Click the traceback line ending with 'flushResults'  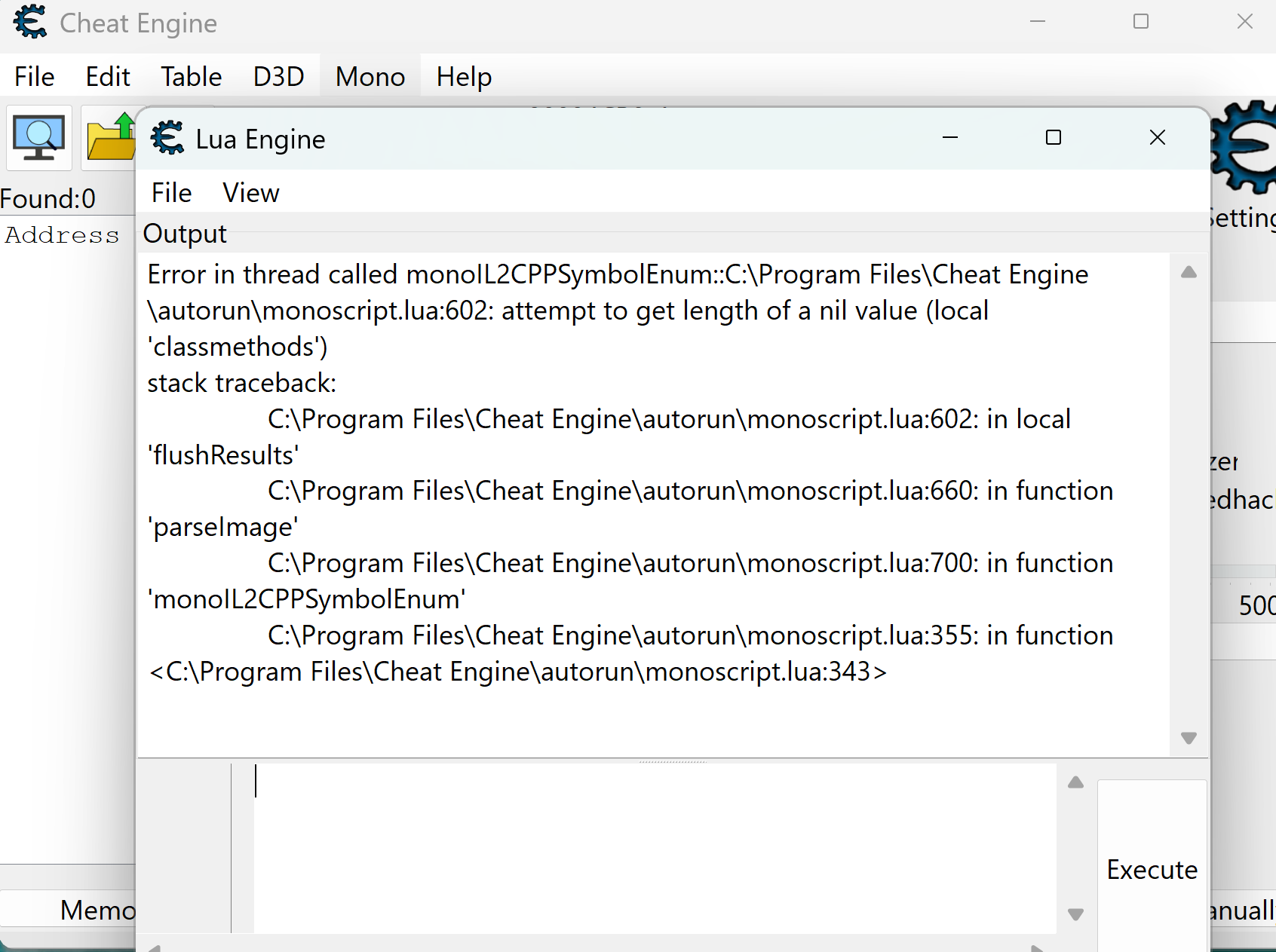pos(223,455)
